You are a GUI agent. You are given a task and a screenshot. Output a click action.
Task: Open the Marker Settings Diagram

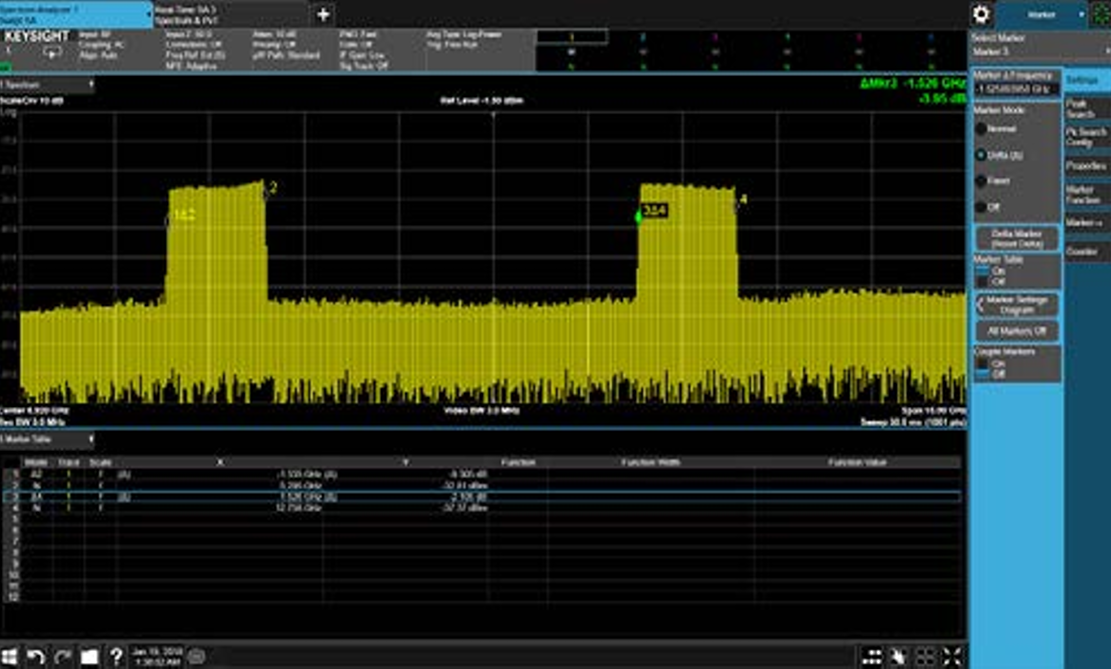1017,305
